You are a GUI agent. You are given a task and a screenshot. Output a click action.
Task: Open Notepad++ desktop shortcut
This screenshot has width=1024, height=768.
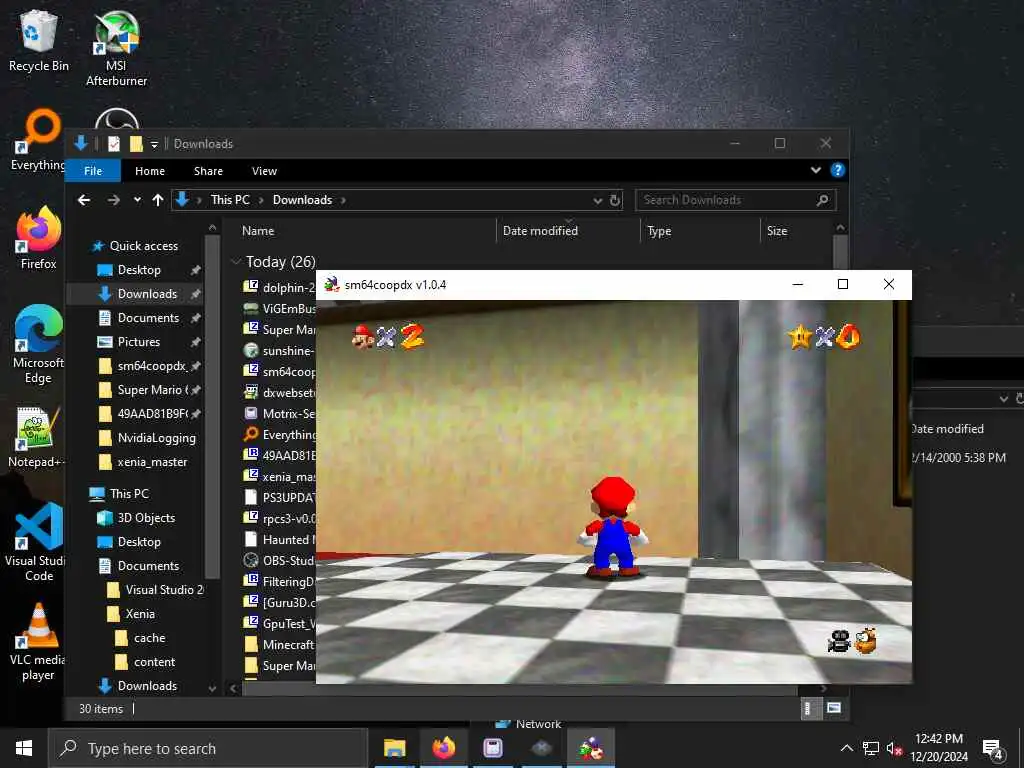(x=37, y=436)
